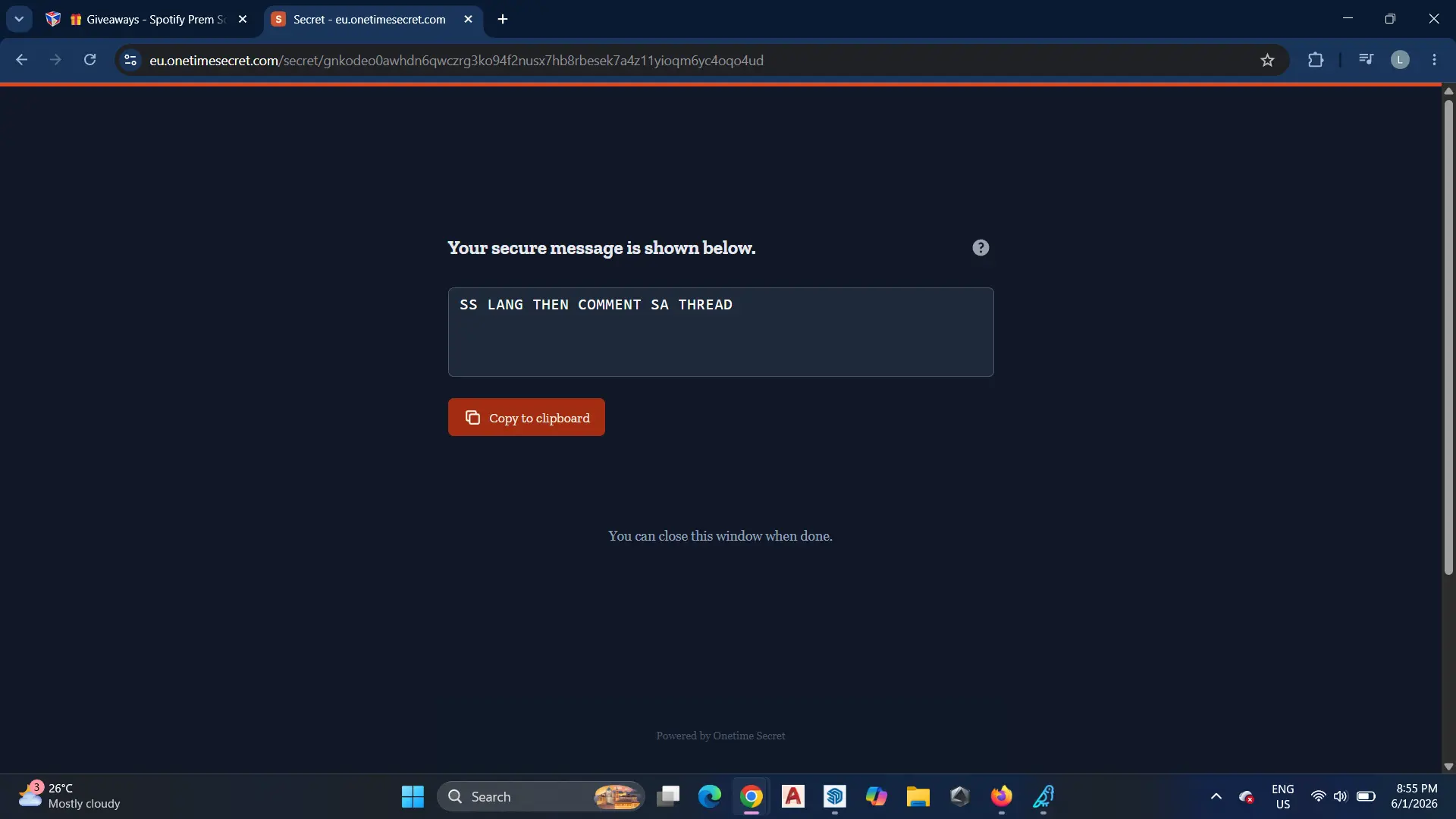
Task: Switch to the Giveaways Spotify Prem tab
Action: pyautogui.click(x=148, y=19)
